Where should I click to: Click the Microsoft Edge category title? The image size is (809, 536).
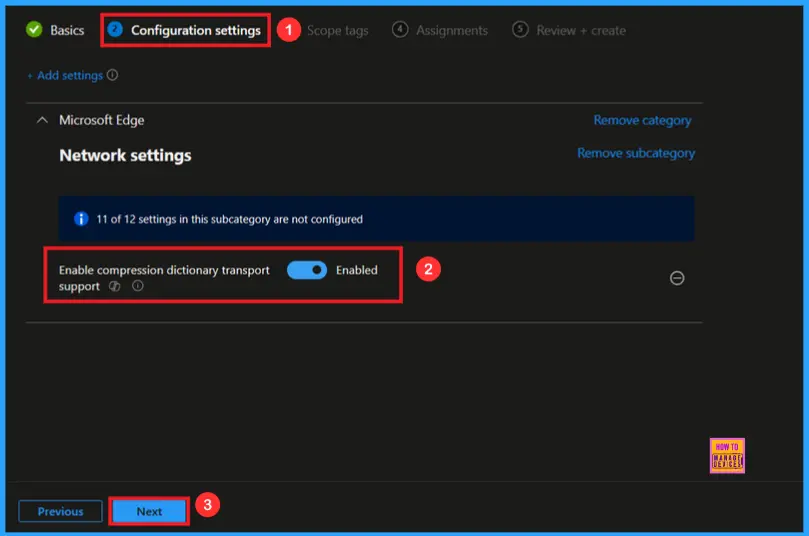click(x=102, y=120)
